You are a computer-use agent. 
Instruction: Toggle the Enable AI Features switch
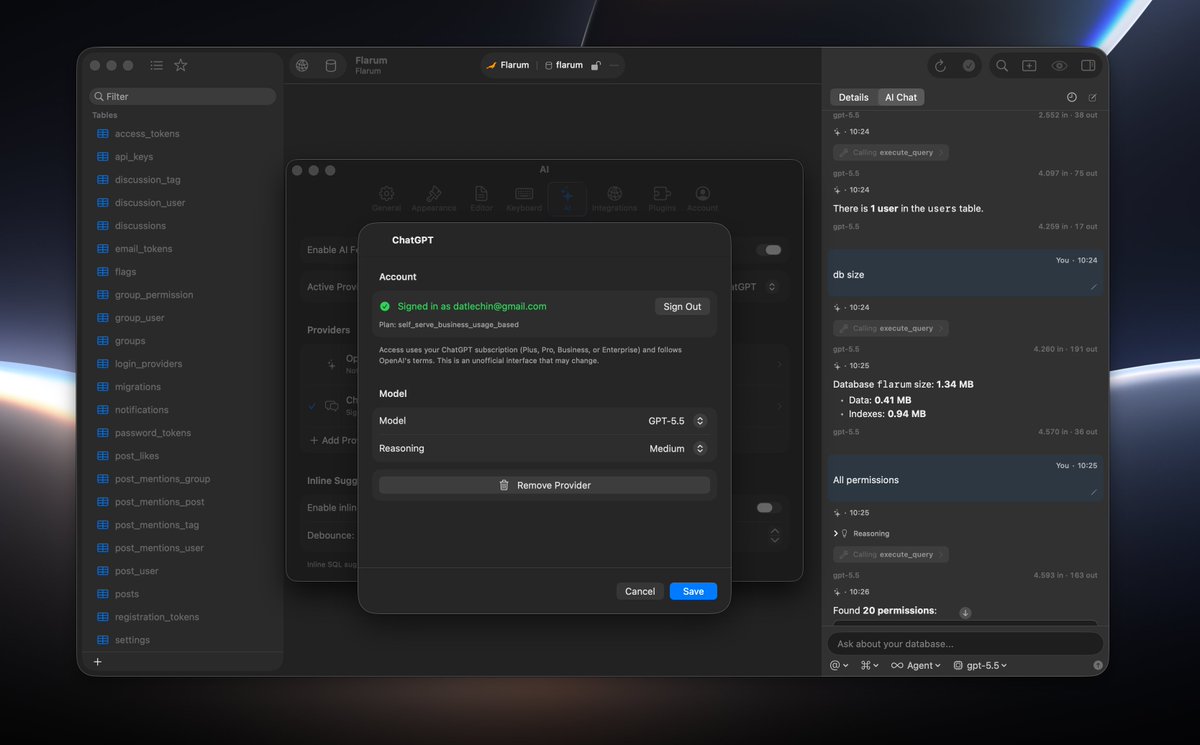pyautogui.click(x=769, y=250)
